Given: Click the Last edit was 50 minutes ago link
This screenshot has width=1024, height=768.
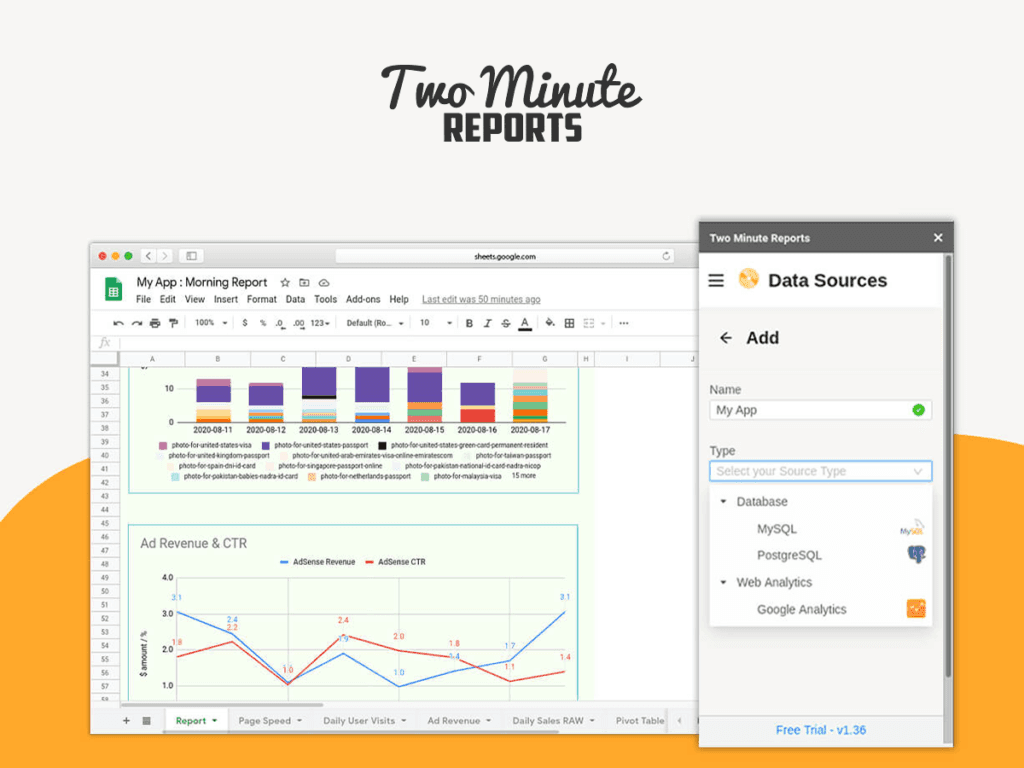Looking at the screenshot, I should pos(481,300).
